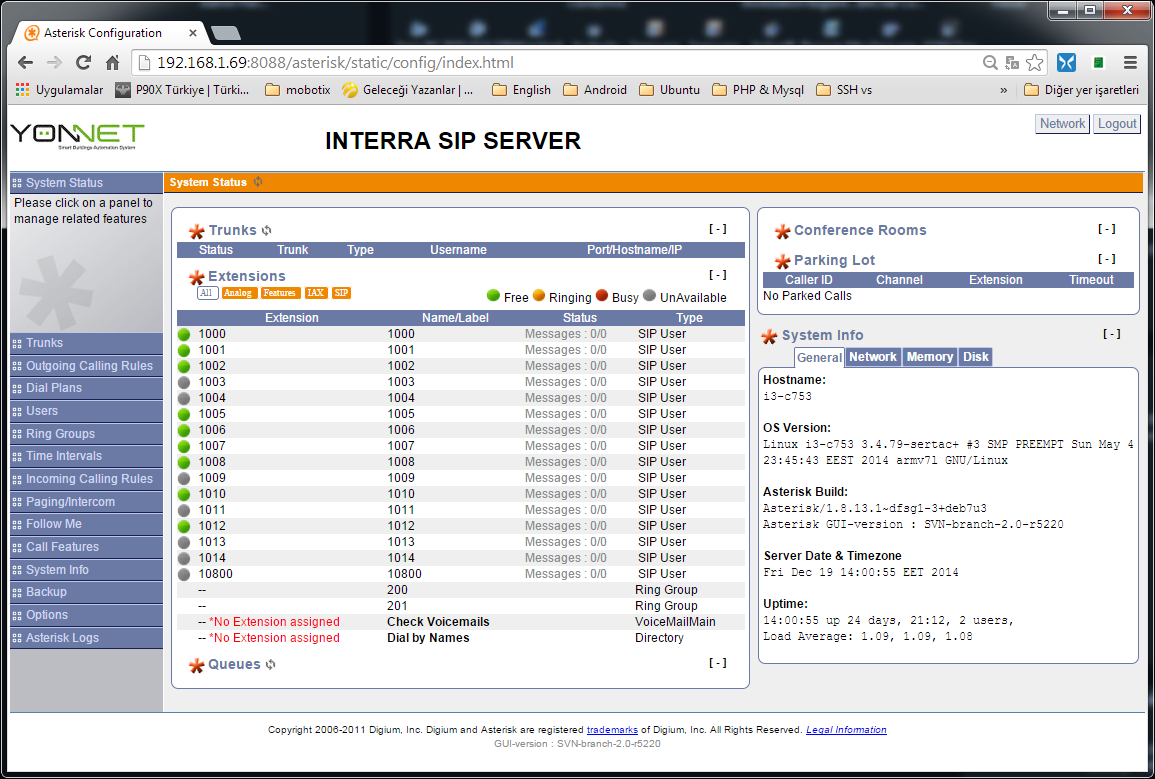Open the green extension icon in toolbar
The width and height of the screenshot is (1155, 779).
(x=1098, y=63)
